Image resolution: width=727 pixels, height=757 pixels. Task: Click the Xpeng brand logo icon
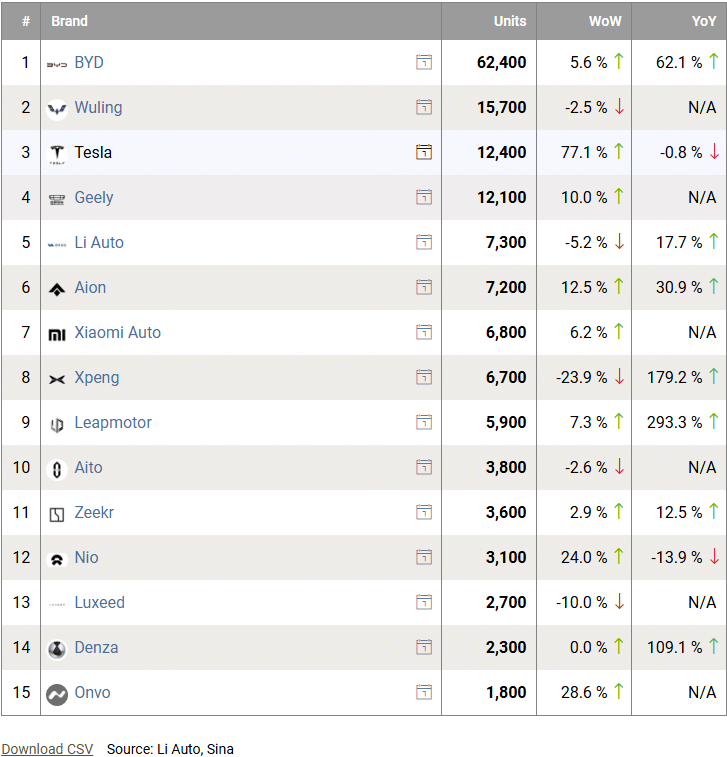coord(57,378)
